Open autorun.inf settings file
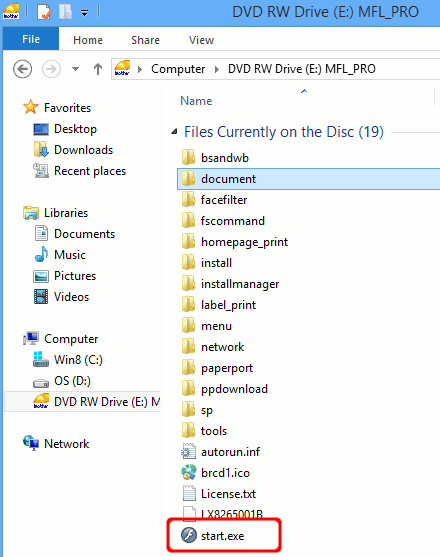Viewport: 440px width, 557px height. [220, 452]
